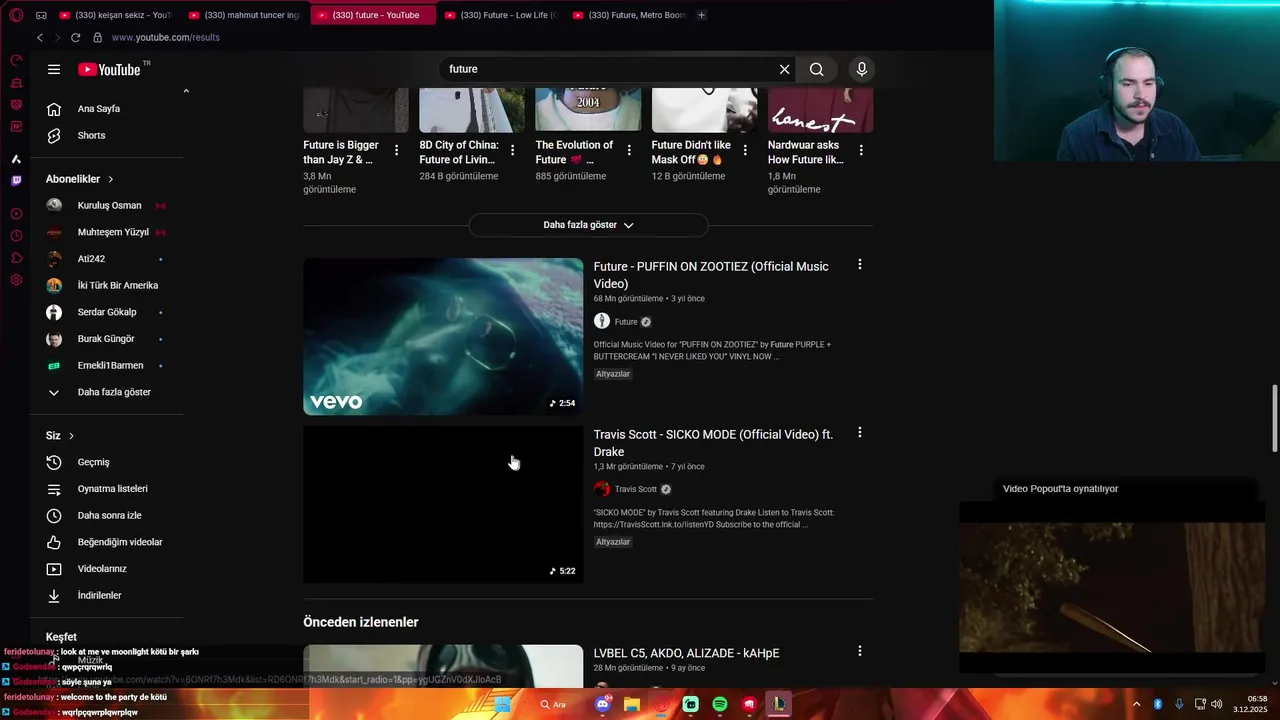Open the '8D City of China' short
This screenshot has height=720, width=1280.
(x=458, y=152)
